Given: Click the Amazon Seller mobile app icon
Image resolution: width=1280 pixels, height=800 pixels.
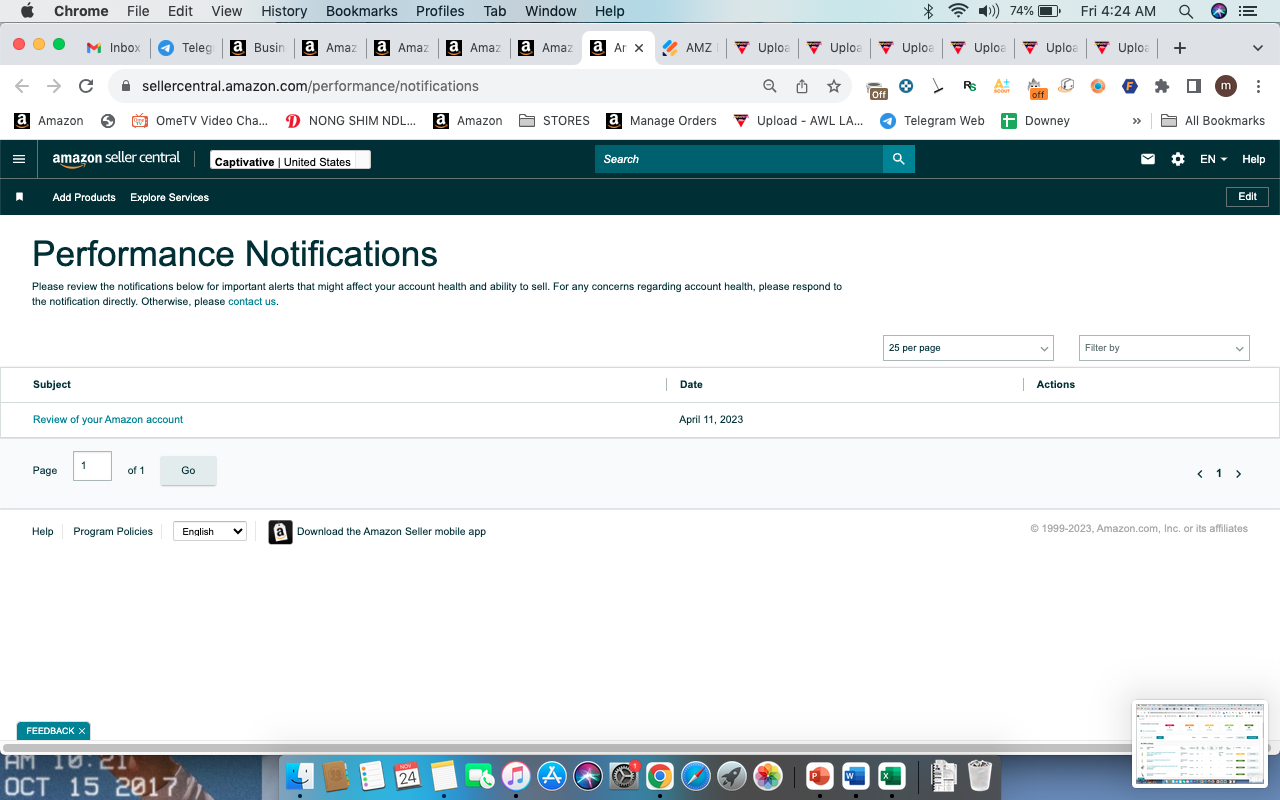Looking at the screenshot, I should click(280, 532).
